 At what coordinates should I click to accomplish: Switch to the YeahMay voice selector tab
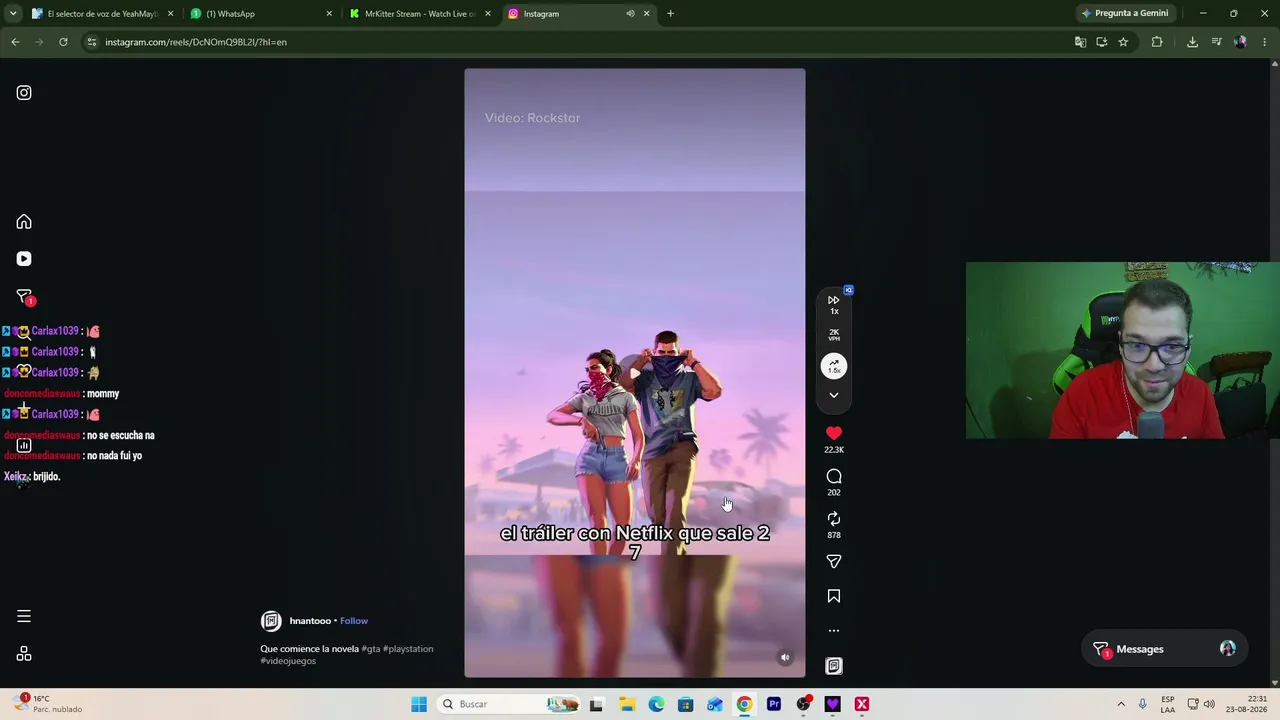103,14
